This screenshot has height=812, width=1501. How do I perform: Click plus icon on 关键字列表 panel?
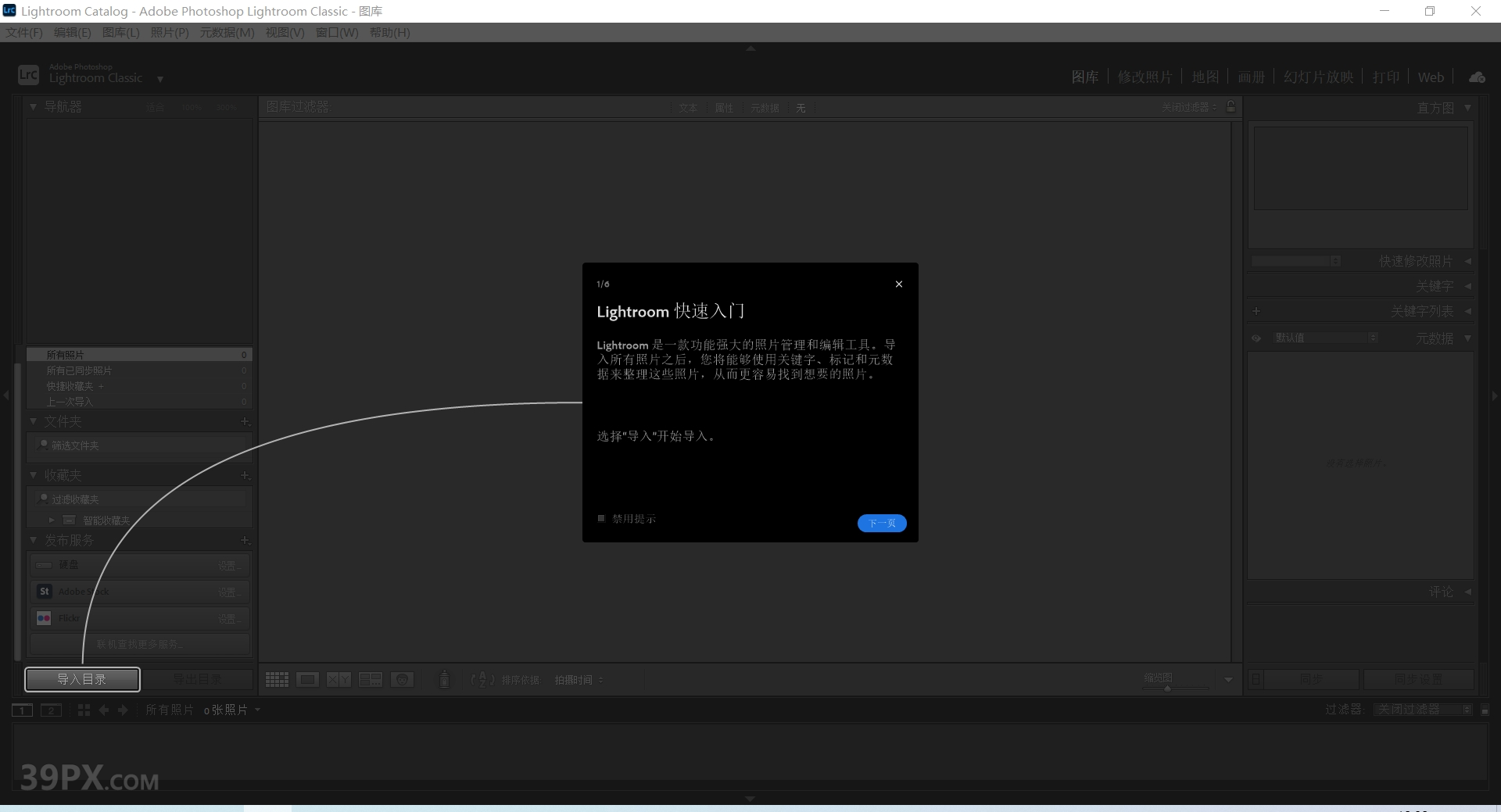[1256, 311]
